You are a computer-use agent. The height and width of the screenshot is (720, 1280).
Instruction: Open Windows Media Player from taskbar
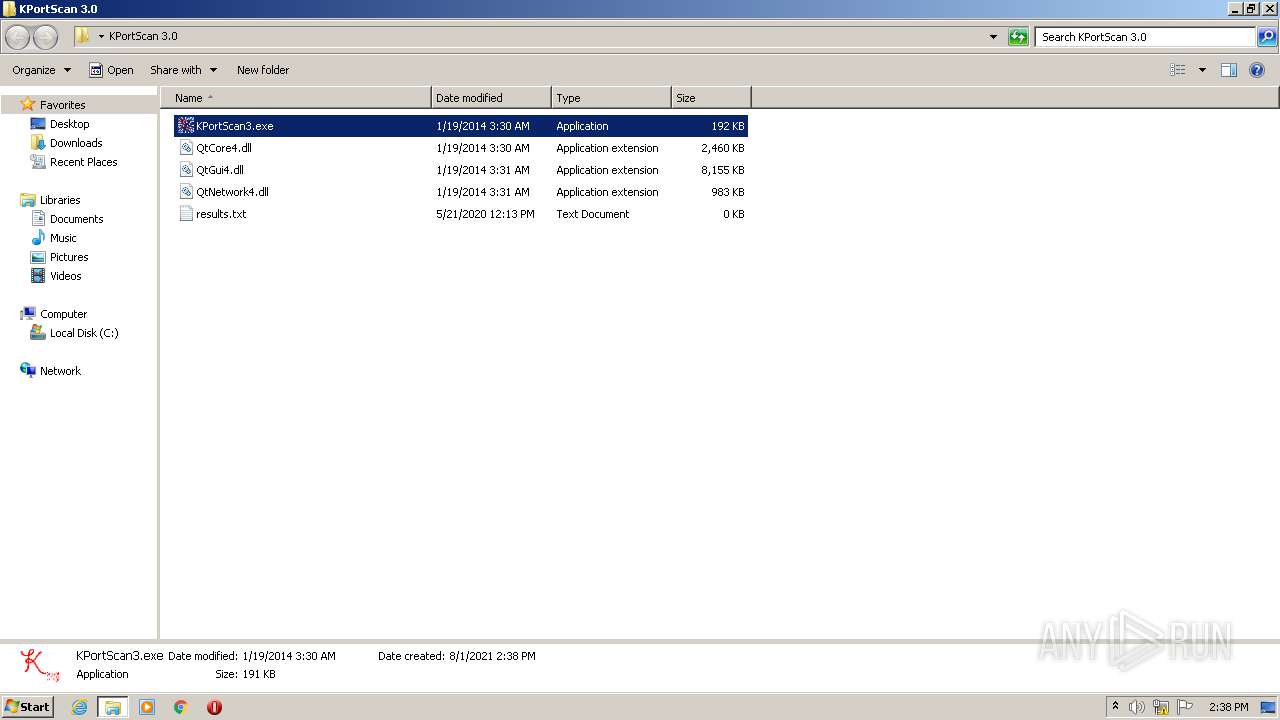point(147,707)
